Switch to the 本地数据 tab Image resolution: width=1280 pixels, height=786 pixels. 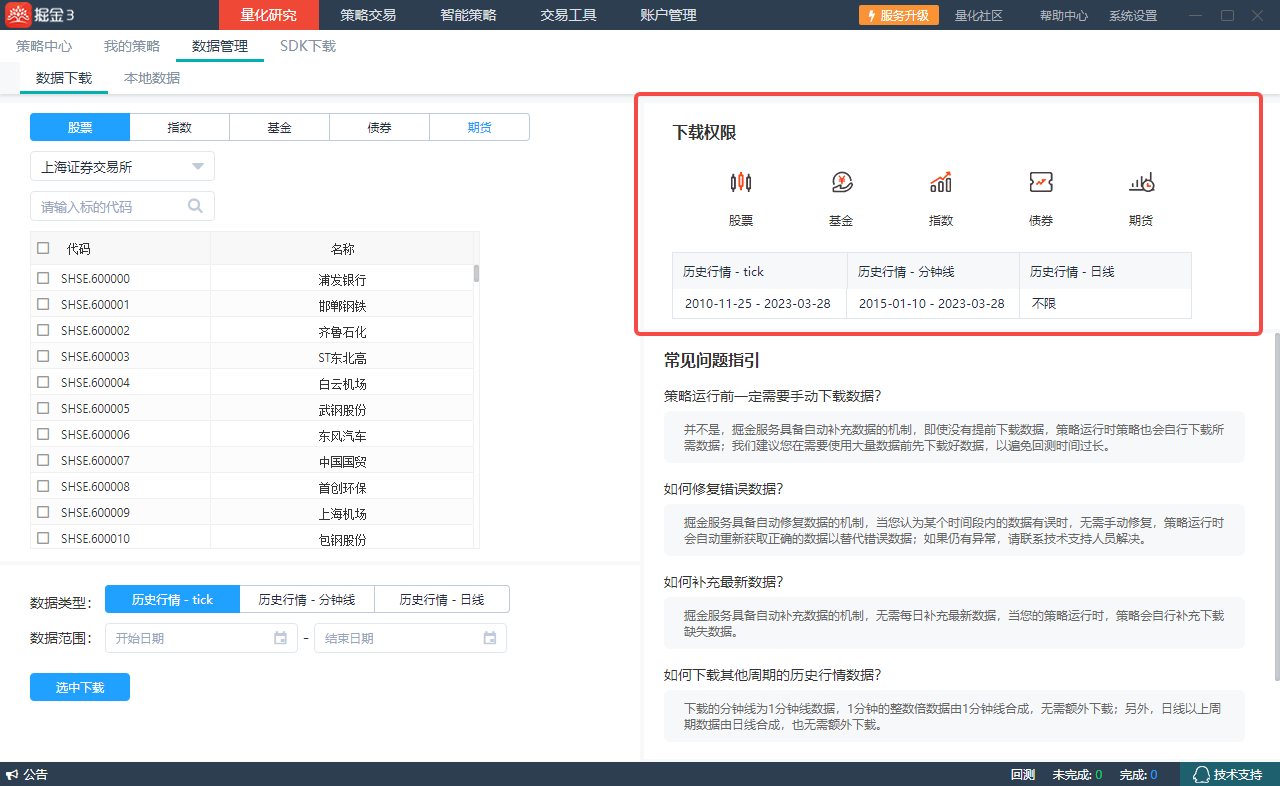[152, 78]
